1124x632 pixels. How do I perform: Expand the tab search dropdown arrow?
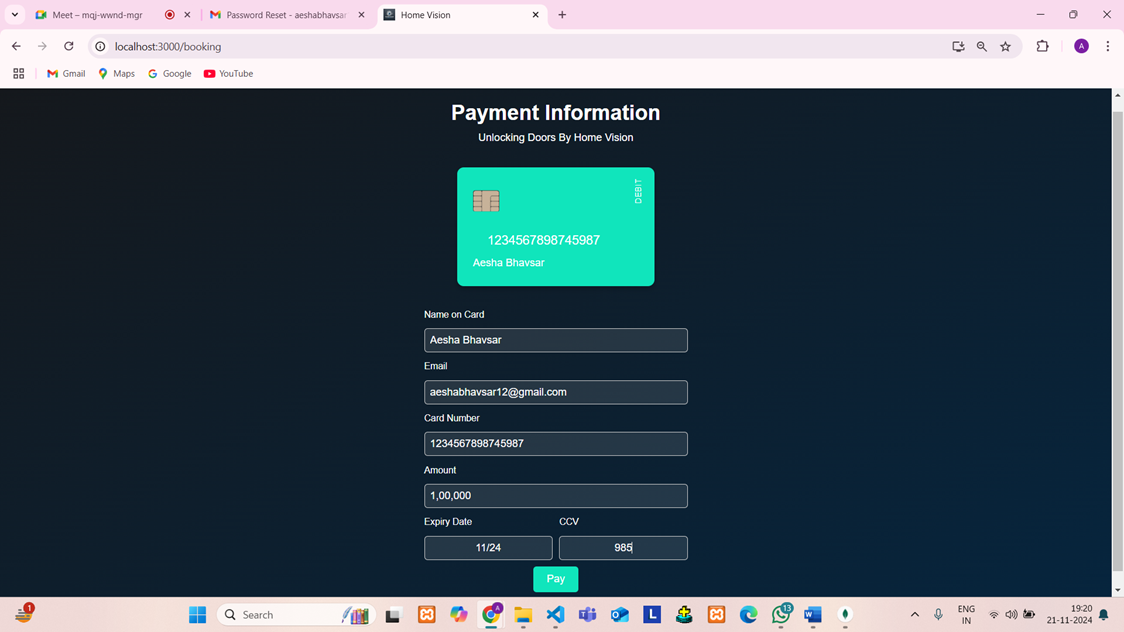[x=15, y=15]
